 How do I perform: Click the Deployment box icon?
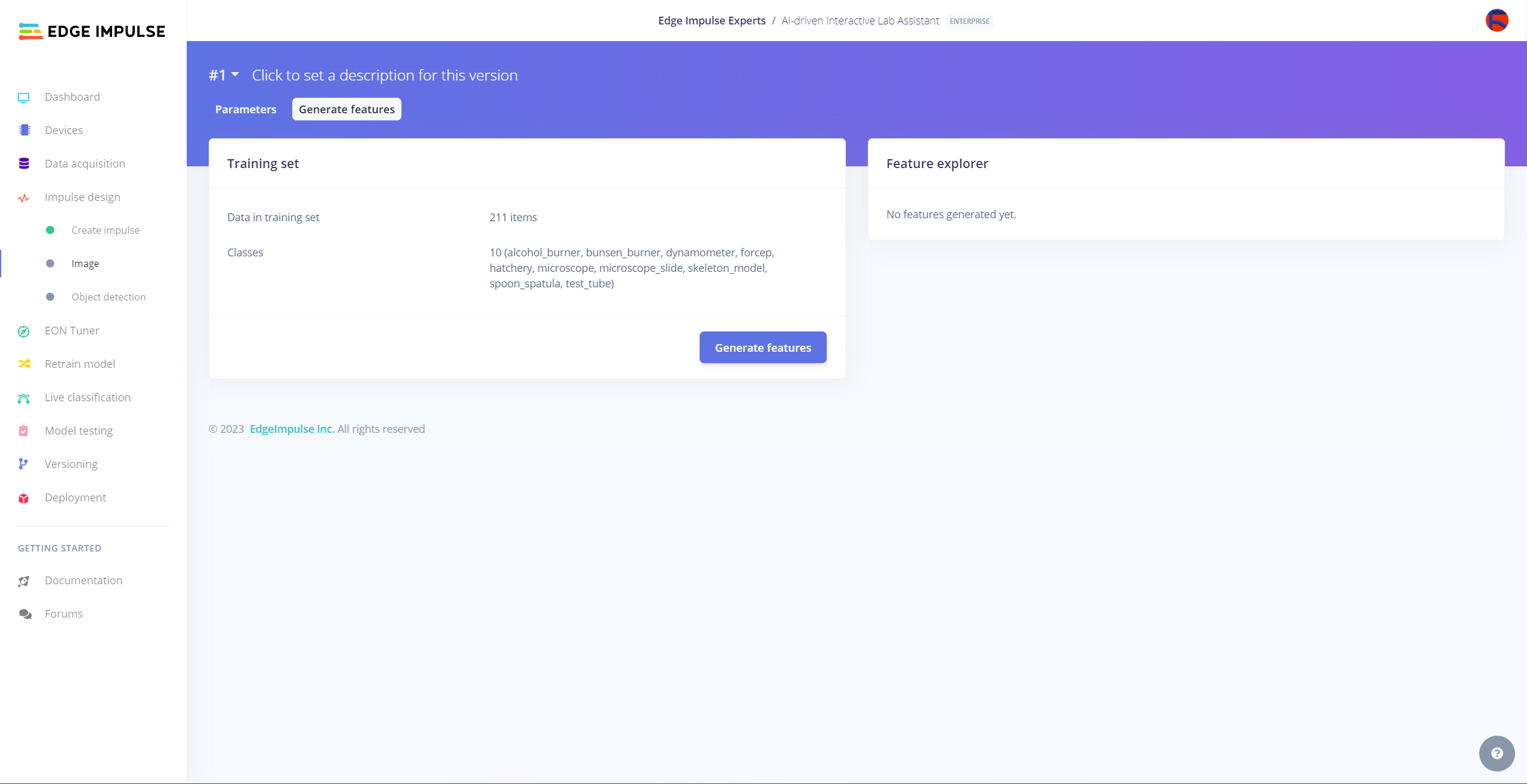[24, 498]
